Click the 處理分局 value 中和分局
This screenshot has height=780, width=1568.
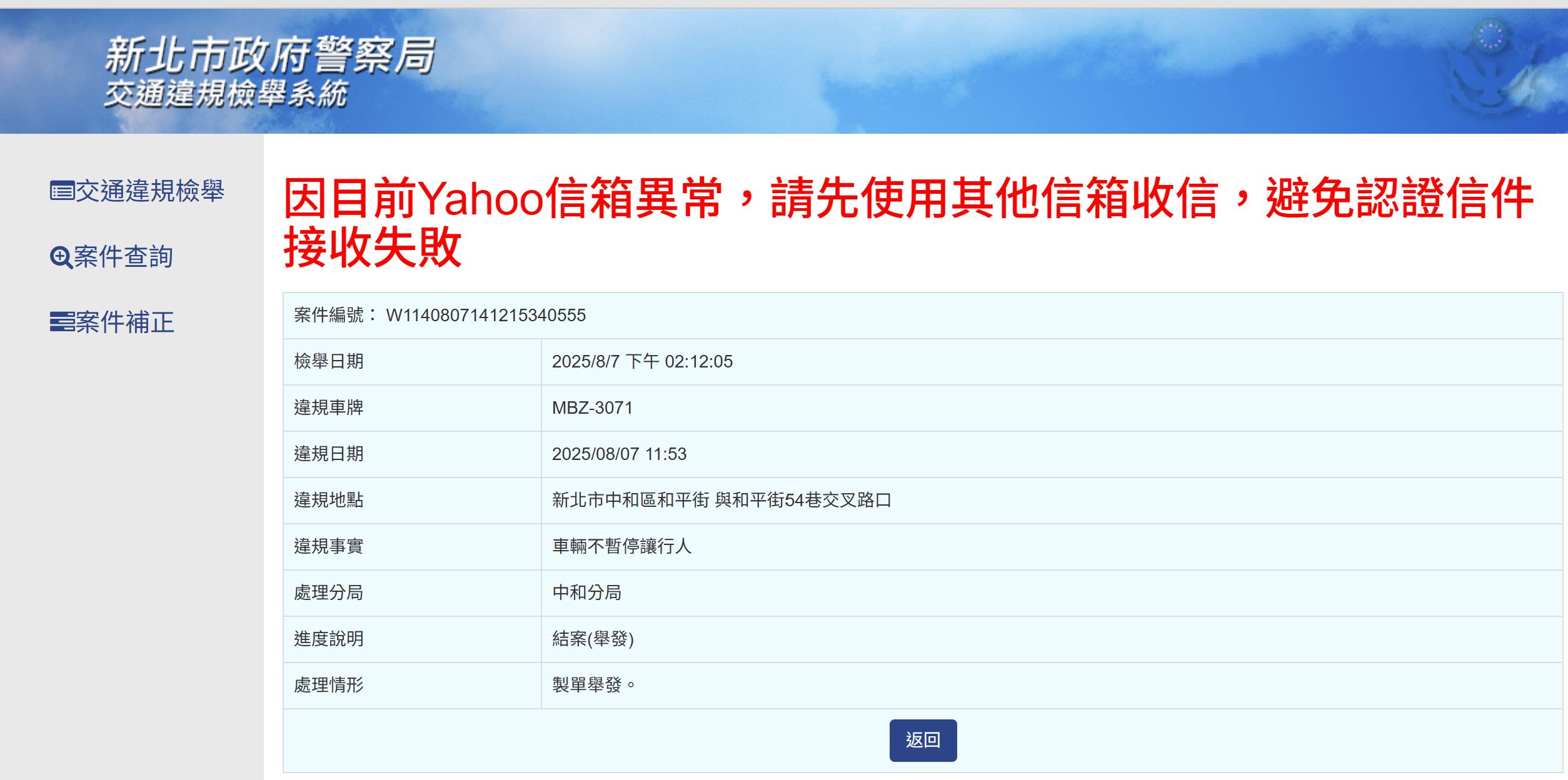pos(586,592)
